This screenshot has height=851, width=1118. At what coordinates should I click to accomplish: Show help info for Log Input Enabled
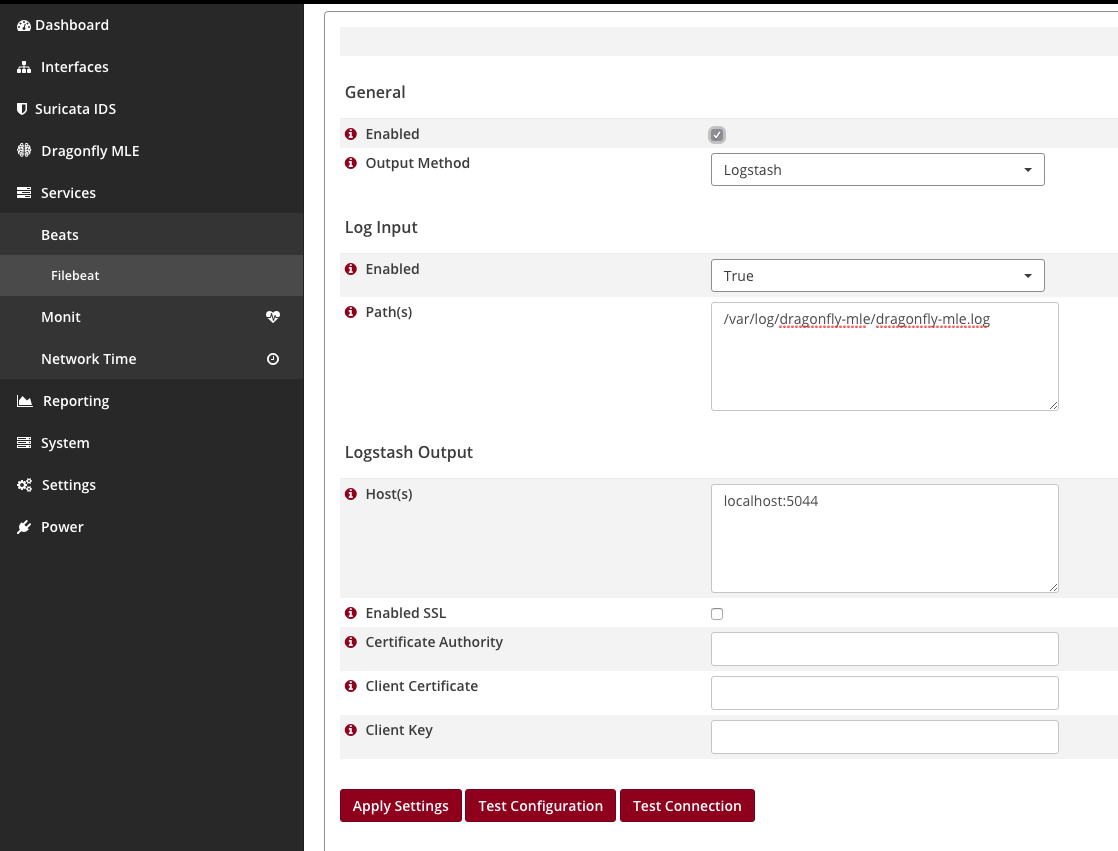[351, 269]
